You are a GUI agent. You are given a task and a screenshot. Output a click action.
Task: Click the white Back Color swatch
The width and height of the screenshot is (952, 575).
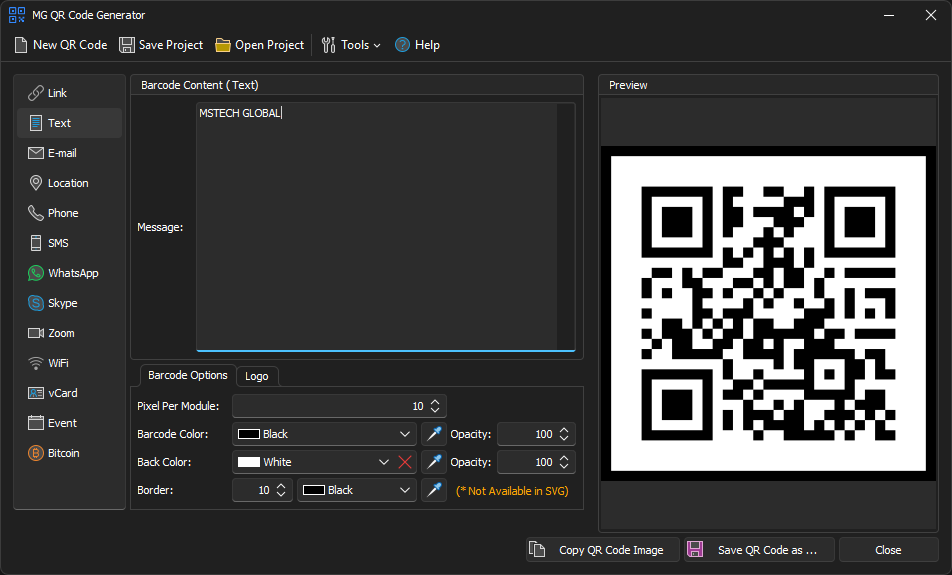click(x=249, y=462)
